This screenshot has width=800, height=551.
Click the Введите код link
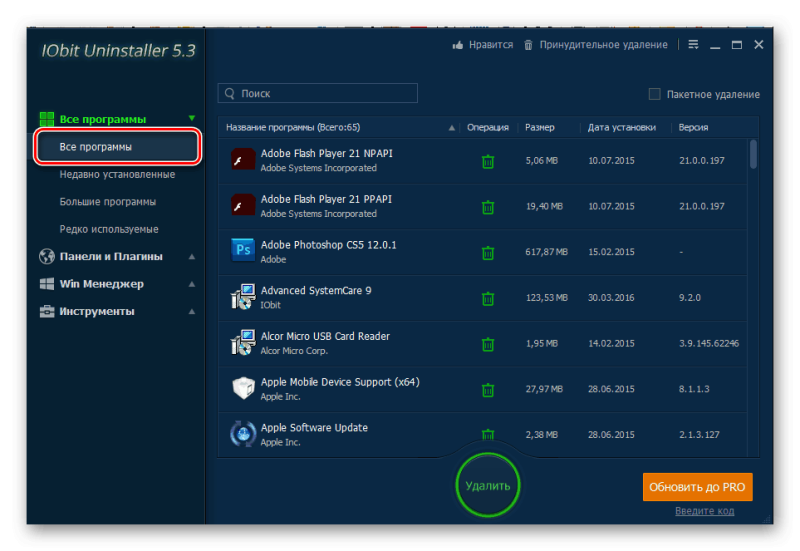pyautogui.click(x=705, y=511)
